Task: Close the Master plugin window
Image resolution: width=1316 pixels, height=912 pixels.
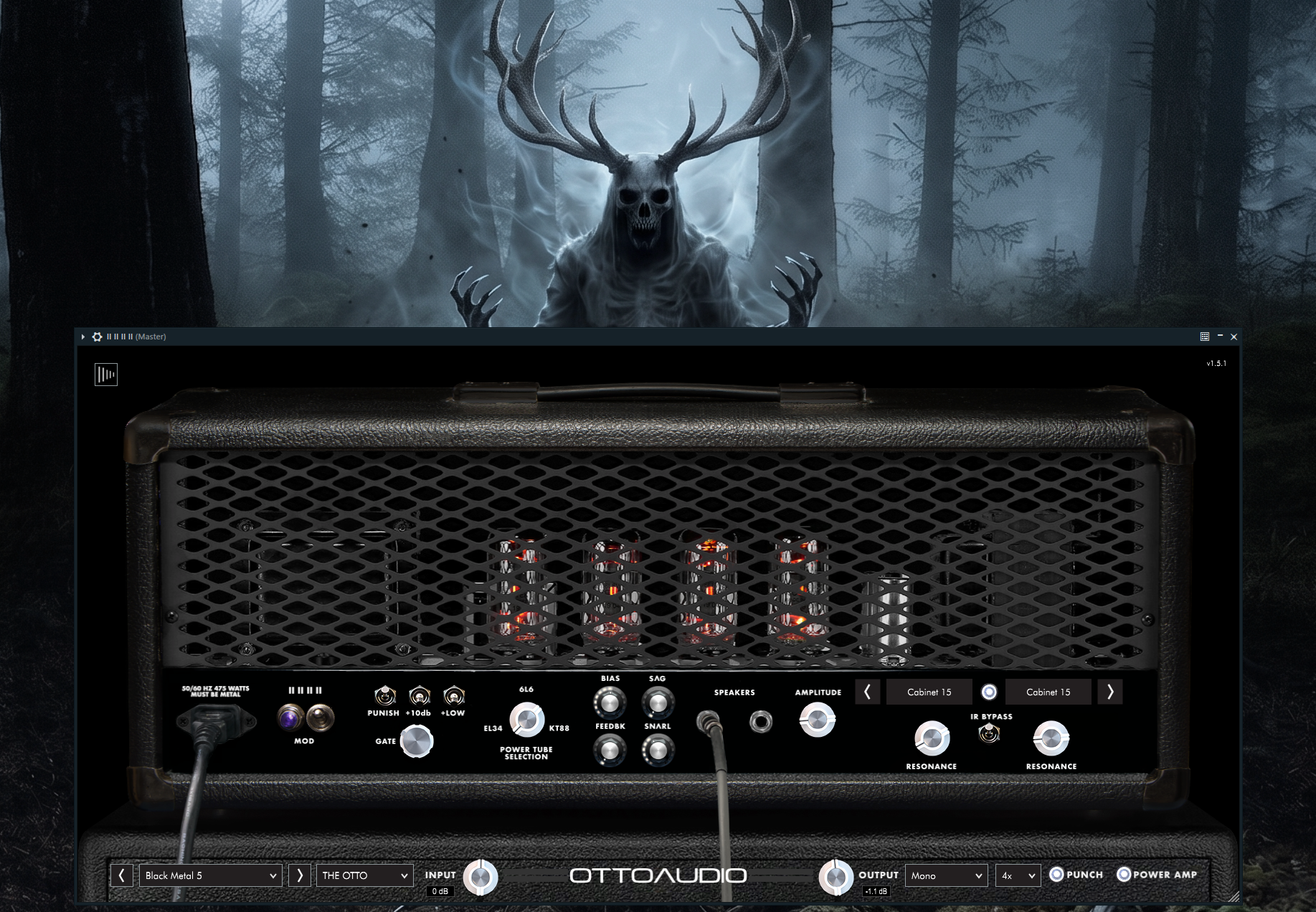Action: (x=1234, y=337)
